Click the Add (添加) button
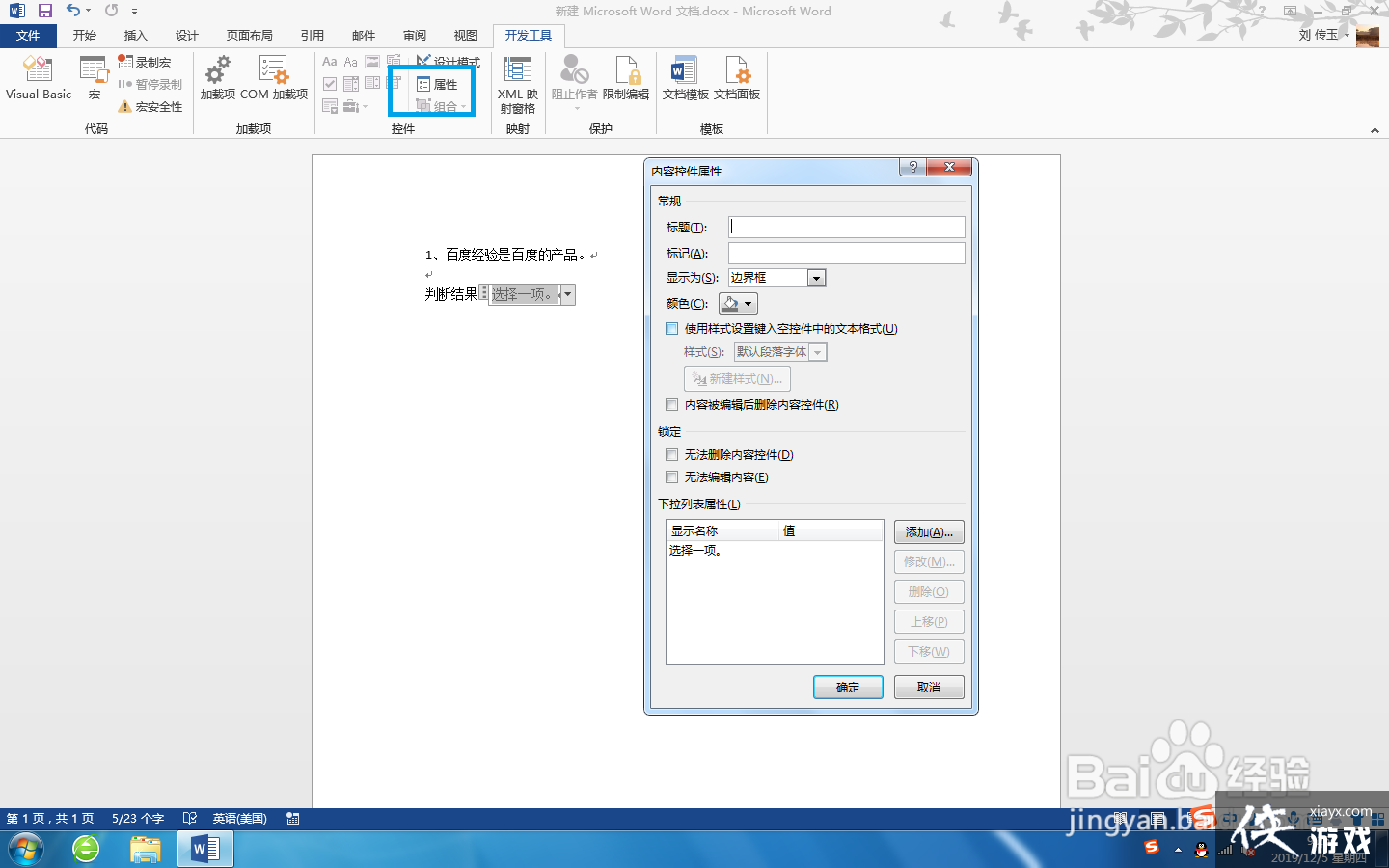 (x=929, y=532)
